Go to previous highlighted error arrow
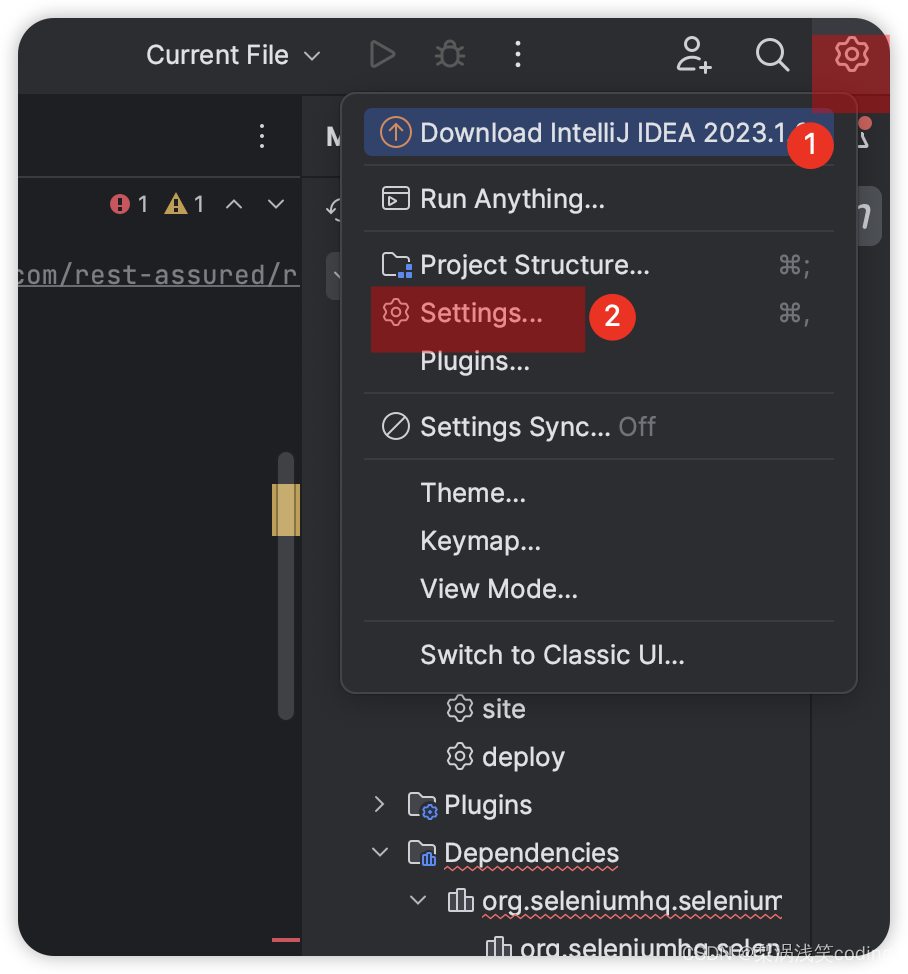 tap(234, 204)
